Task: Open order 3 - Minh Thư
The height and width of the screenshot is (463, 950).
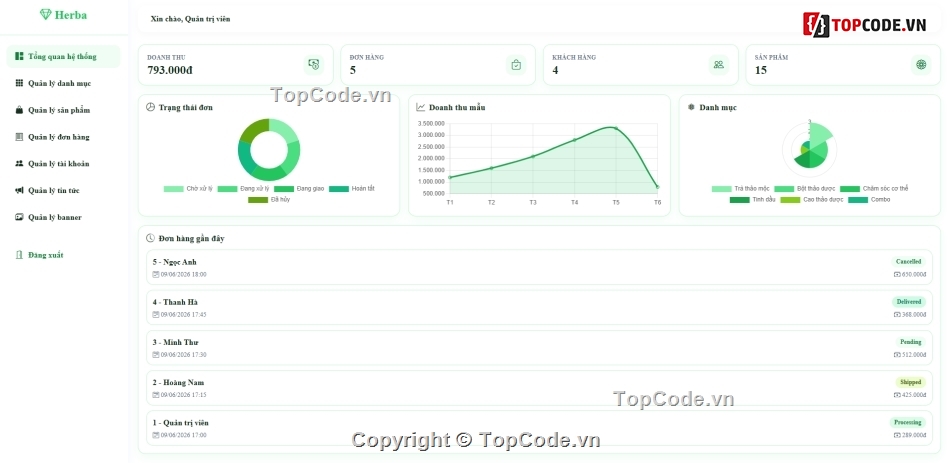Action: 539,348
